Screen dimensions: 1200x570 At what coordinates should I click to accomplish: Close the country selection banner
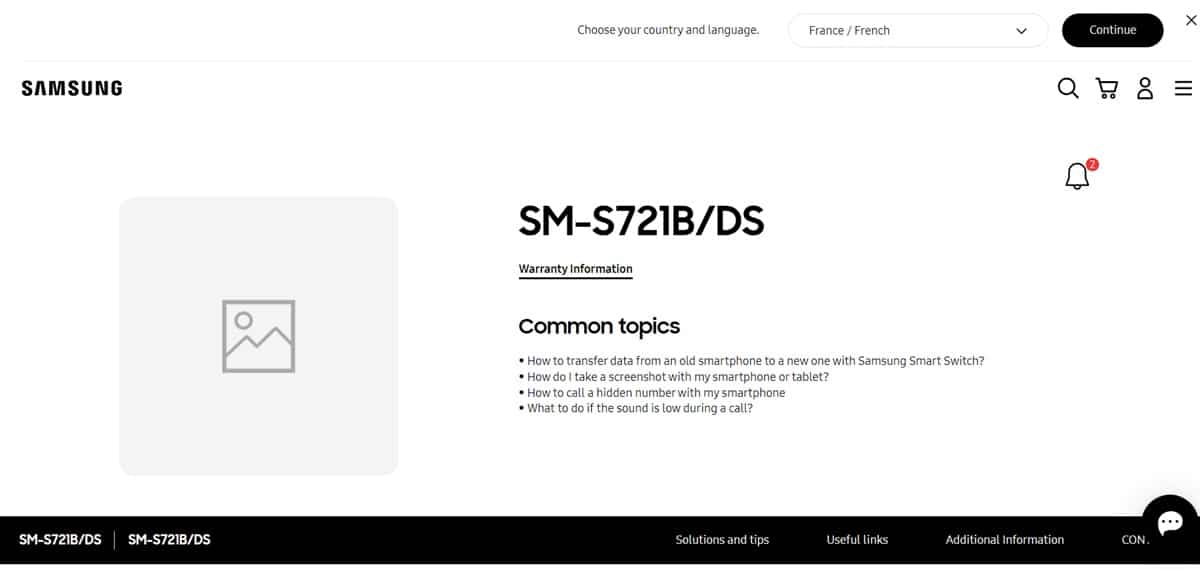coord(1190,20)
